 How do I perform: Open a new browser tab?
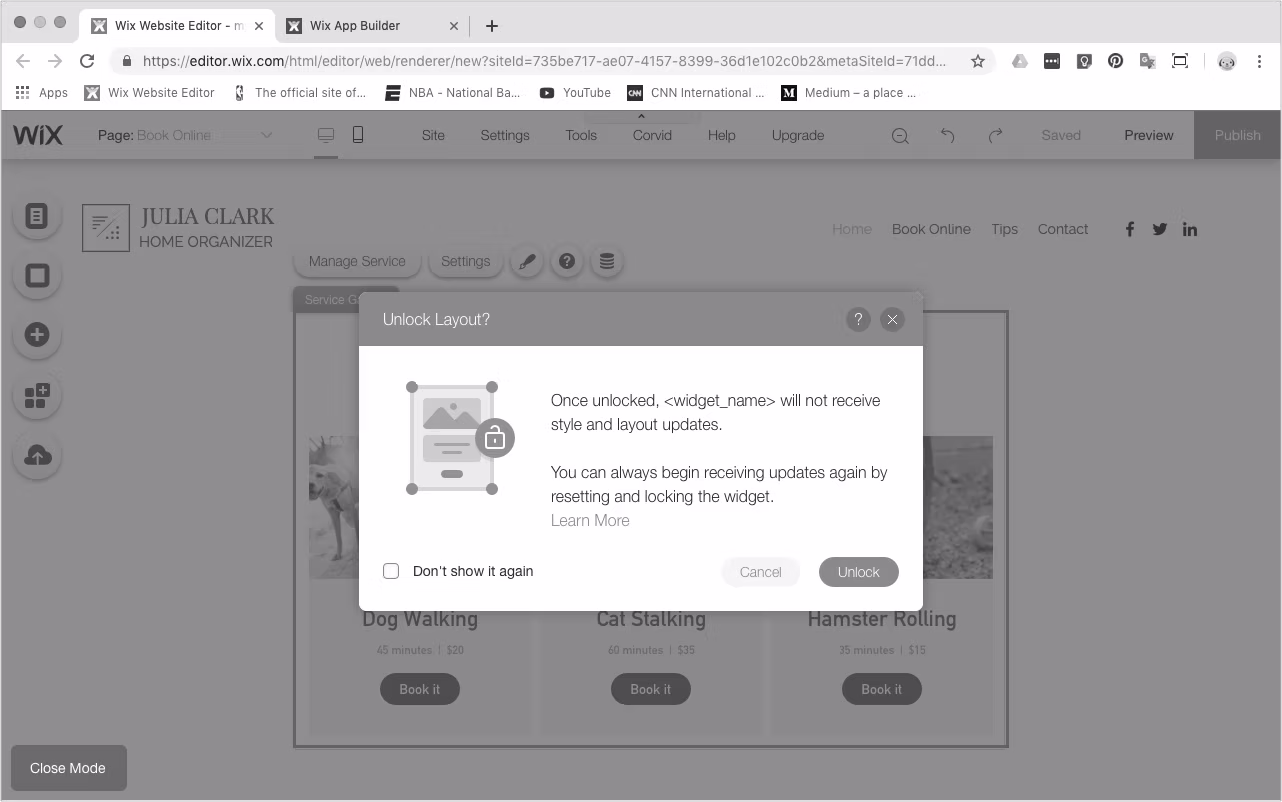tap(491, 26)
